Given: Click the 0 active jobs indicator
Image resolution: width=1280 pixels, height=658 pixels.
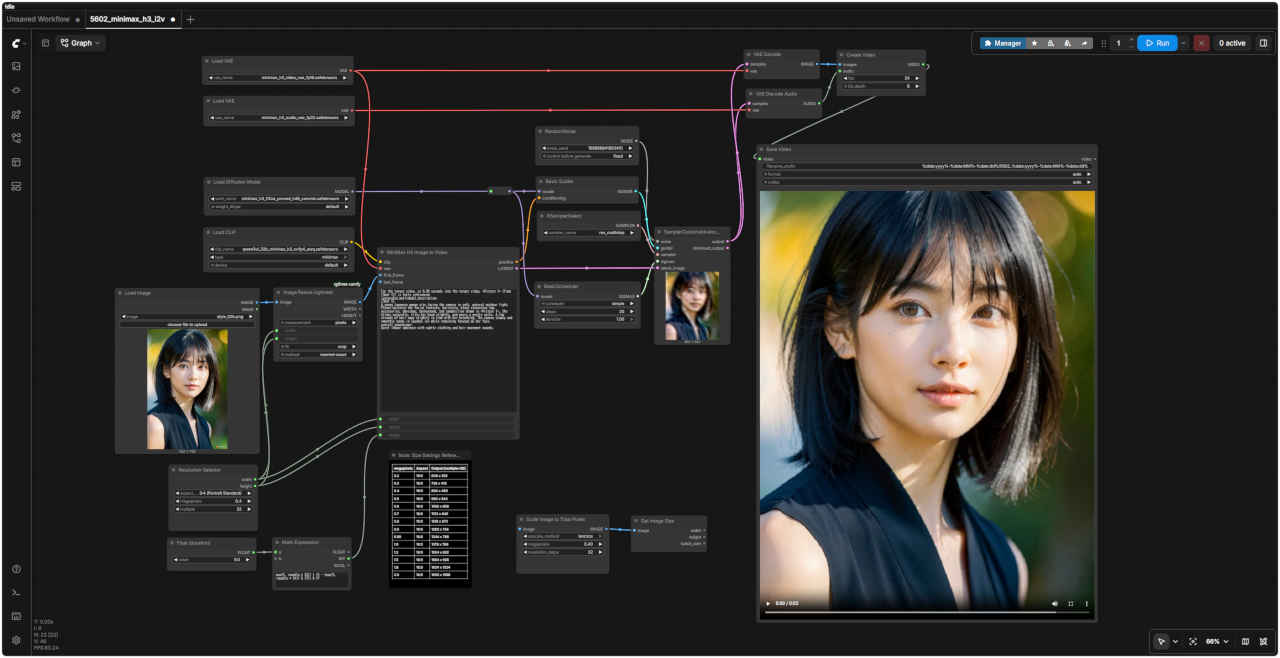Looking at the screenshot, I should point(1231,43).
